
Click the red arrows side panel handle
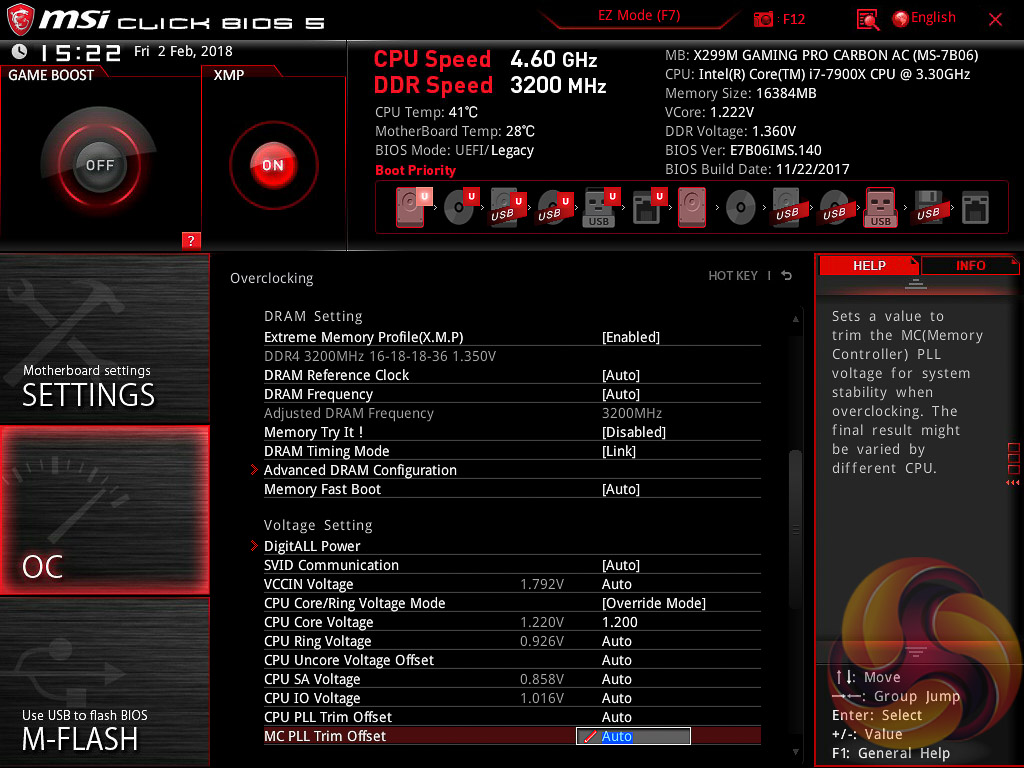click(x=1012, y=483)
